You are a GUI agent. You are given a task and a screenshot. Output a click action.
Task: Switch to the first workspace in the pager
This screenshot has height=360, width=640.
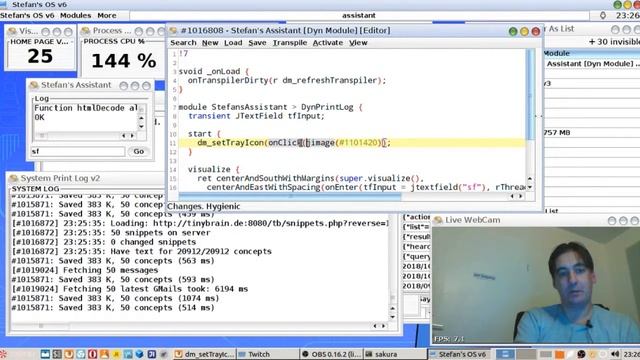pyautogui.click(x=506, y=354)
